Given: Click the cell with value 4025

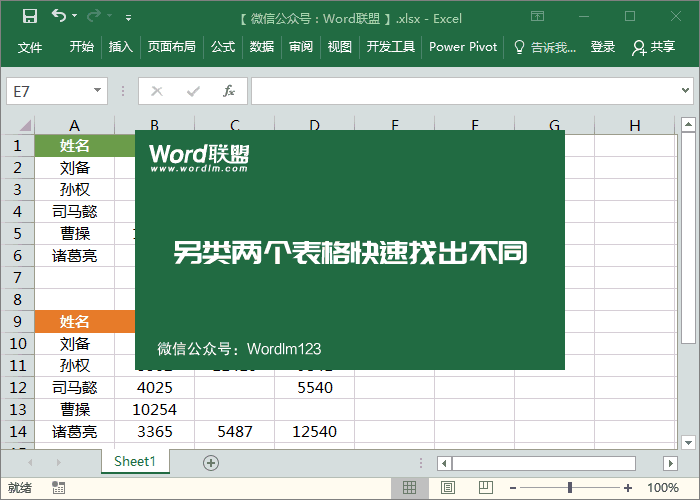Looking at the screenshot, I should click(154, 388).
